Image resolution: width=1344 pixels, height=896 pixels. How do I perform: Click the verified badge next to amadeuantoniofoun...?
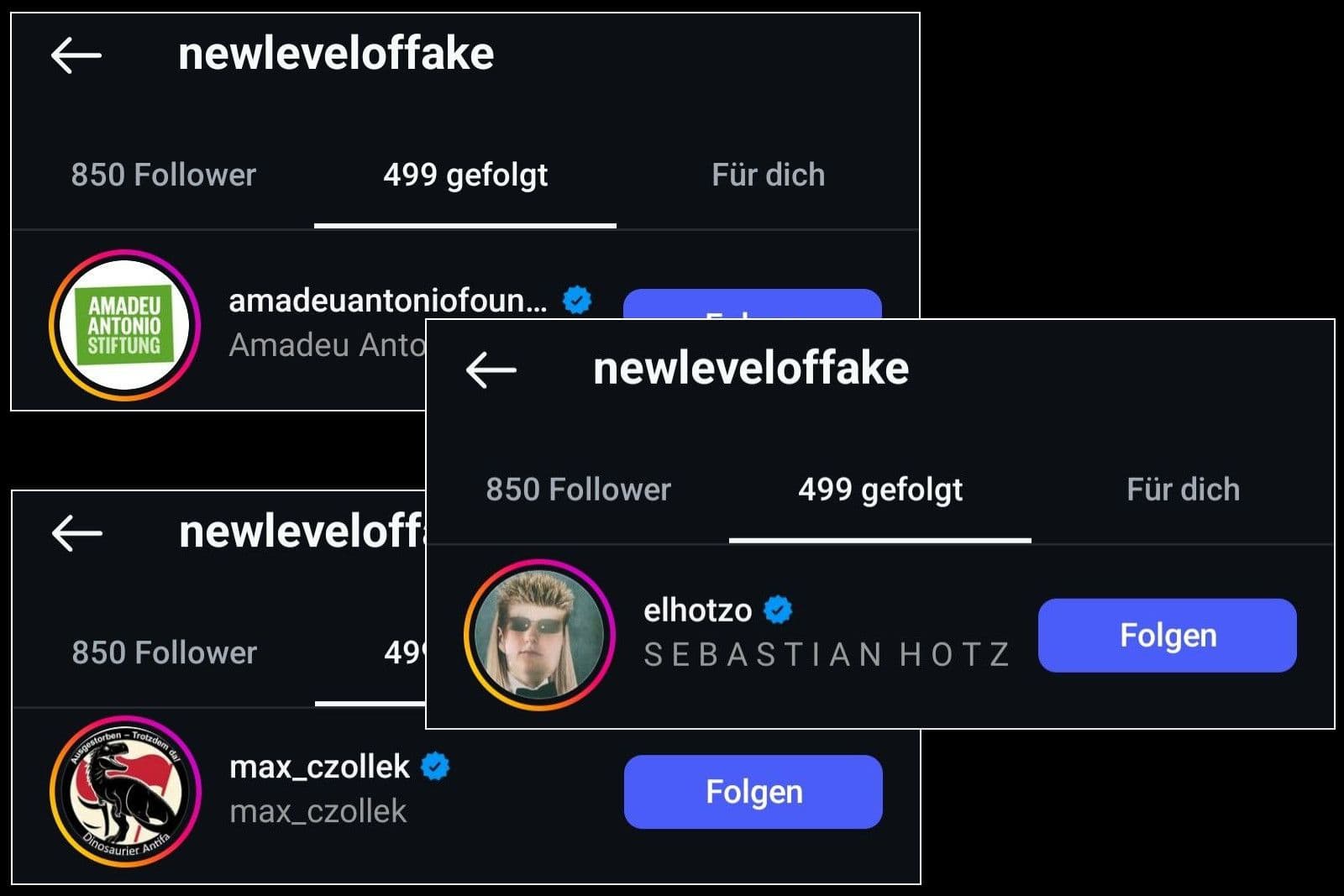coord(576,299)
